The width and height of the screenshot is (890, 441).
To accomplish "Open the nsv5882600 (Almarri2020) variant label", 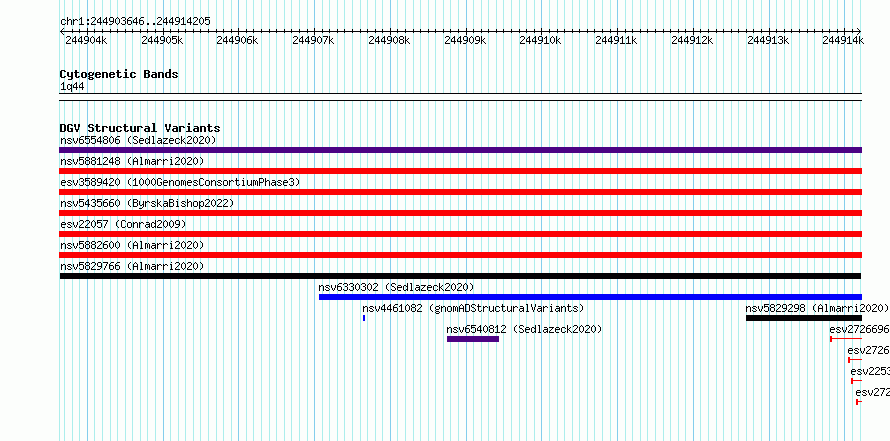I will coord(132,245).
